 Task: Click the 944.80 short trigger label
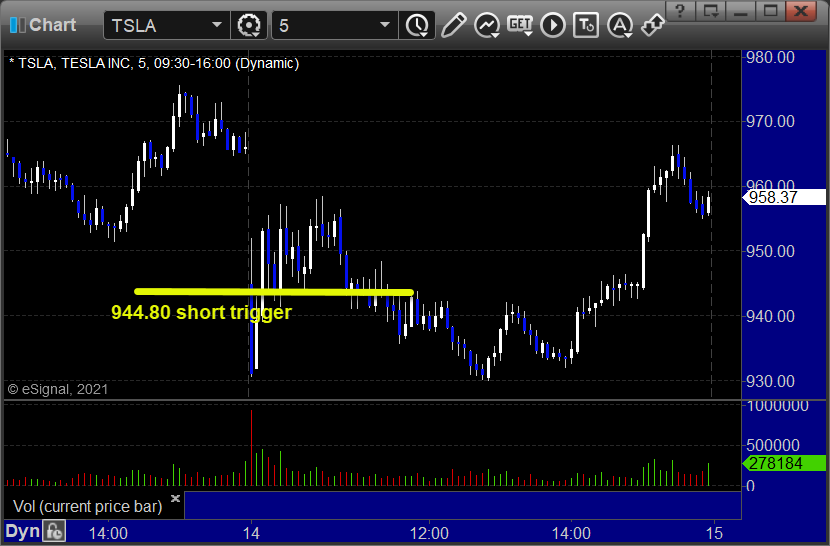201,312
